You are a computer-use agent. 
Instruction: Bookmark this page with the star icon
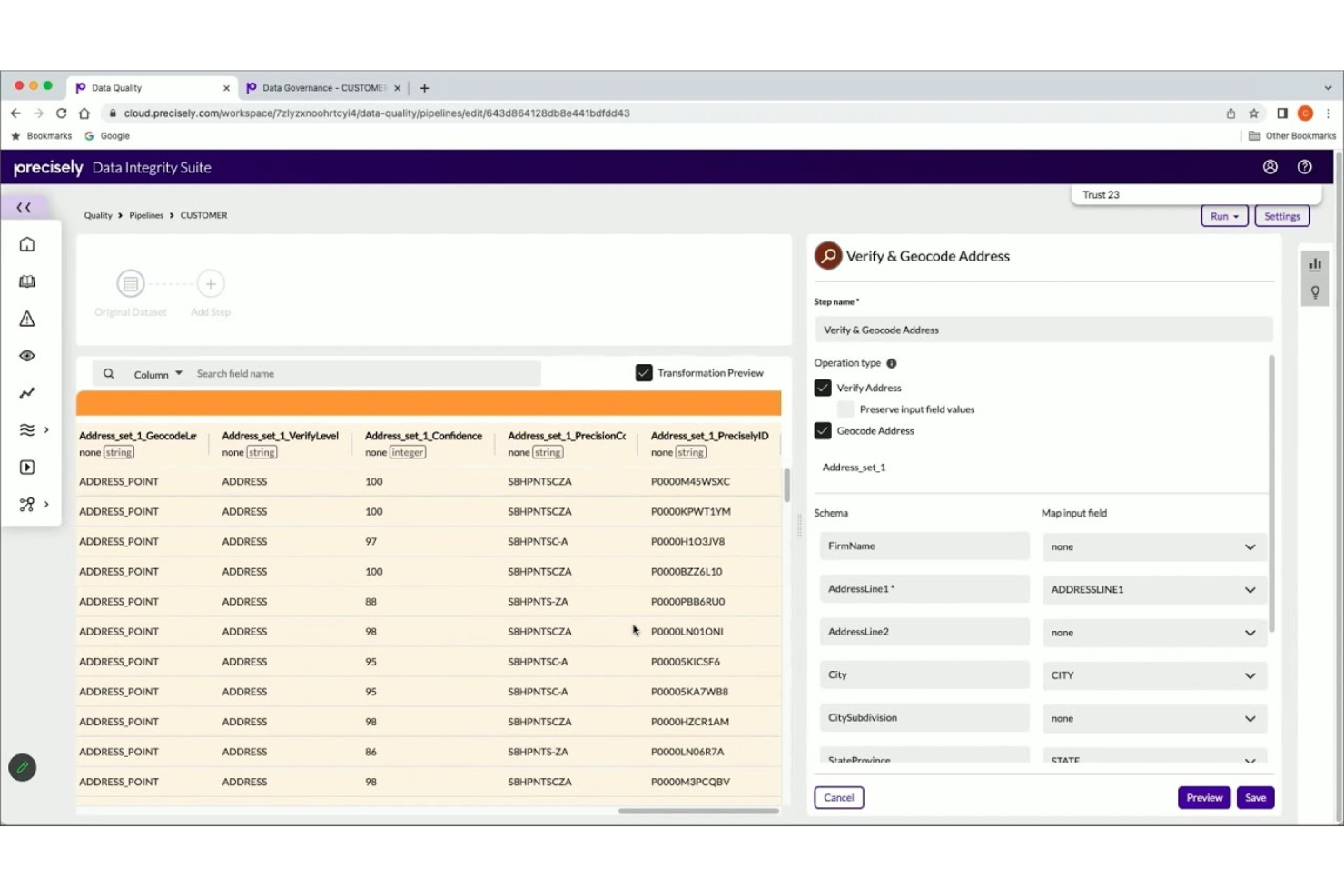[1254, 113]
